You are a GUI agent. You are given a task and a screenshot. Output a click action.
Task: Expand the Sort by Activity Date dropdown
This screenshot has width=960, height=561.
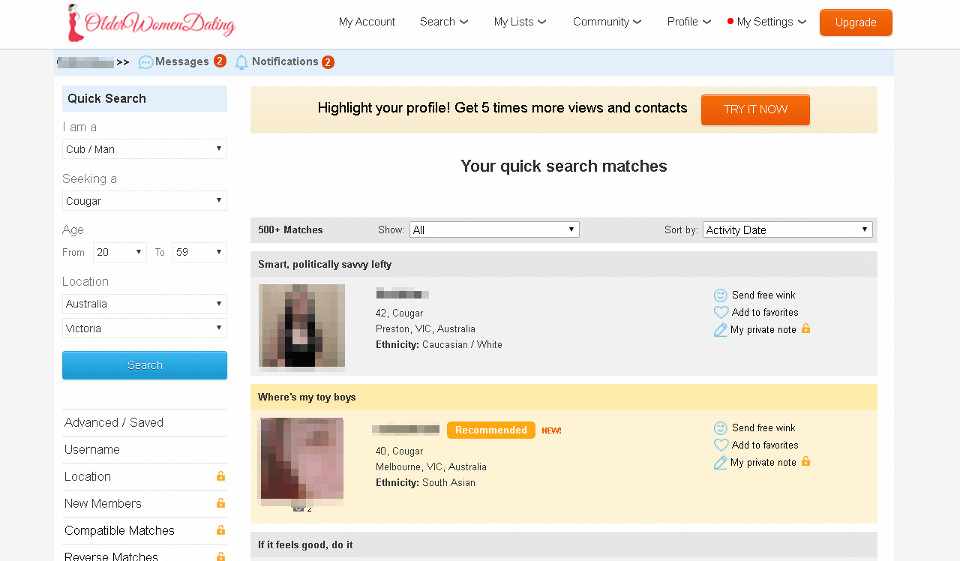coord(787,230)
